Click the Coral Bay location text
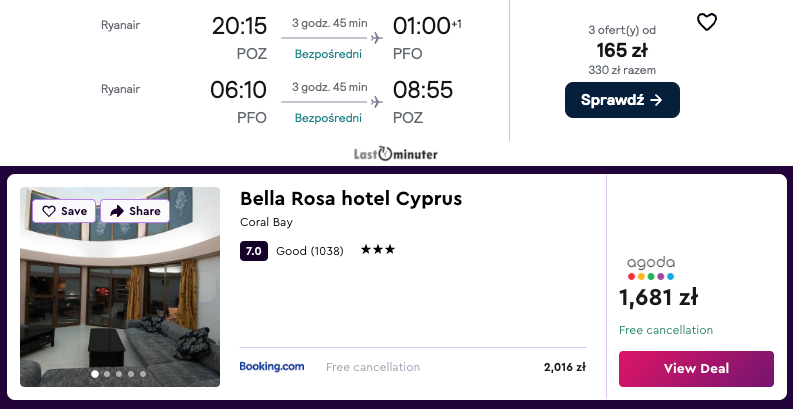Image resolution: width=793 pixels, height=409 pixels. tap(266, 222)
